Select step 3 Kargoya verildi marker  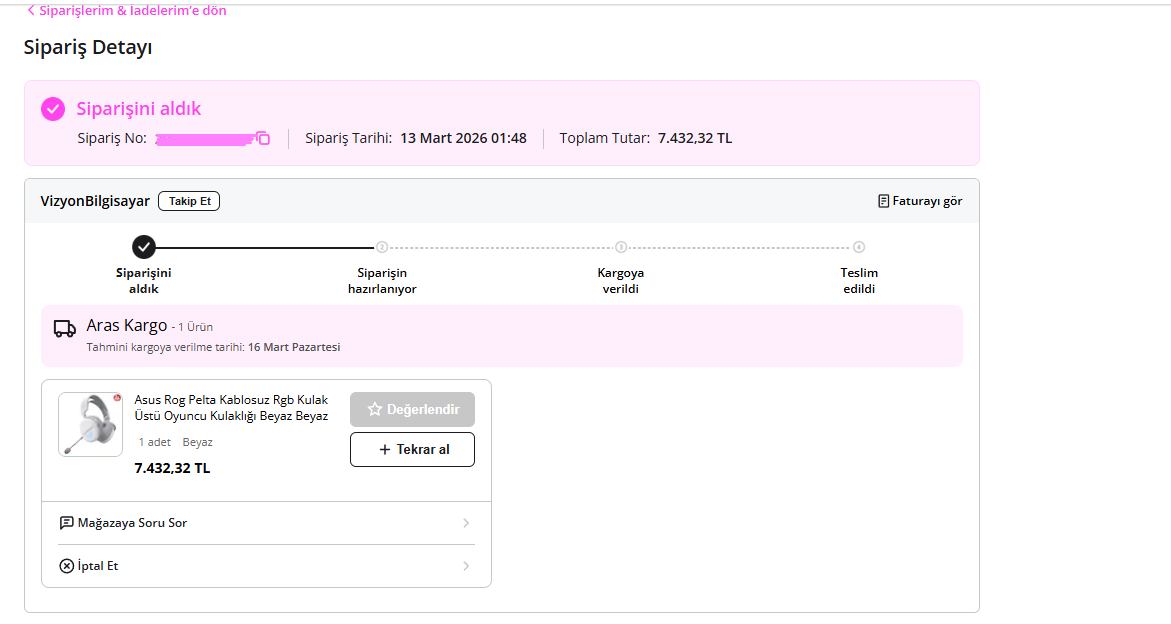coord(621,247)
